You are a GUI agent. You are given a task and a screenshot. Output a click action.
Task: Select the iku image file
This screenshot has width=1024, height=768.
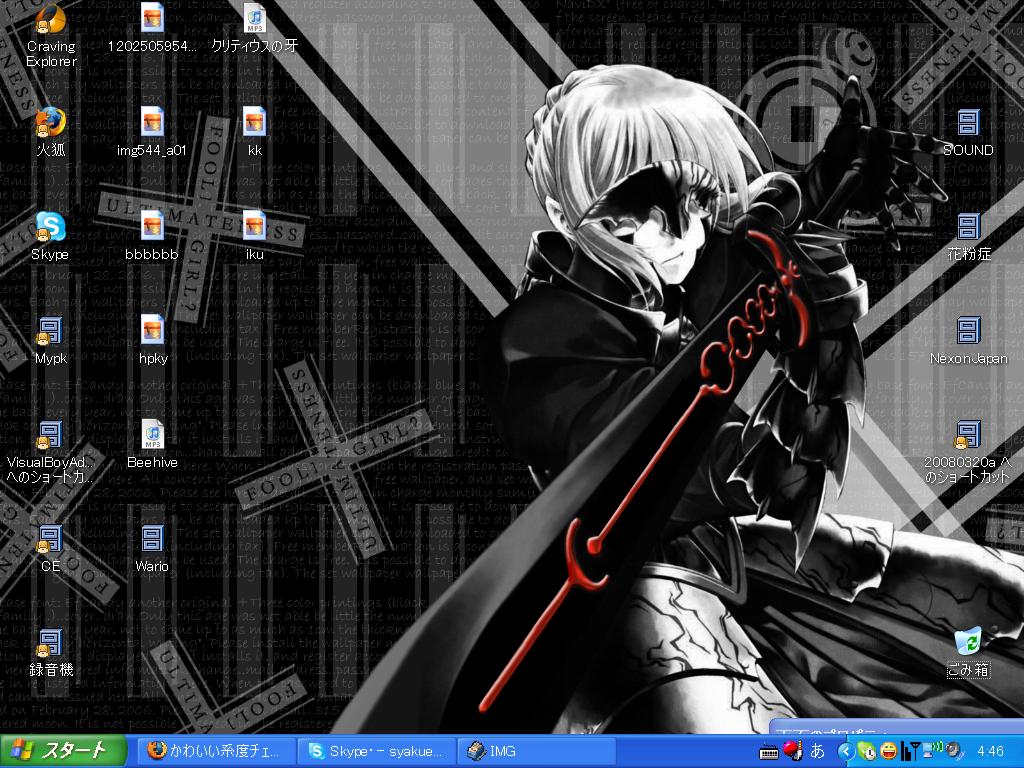point(255,227)
